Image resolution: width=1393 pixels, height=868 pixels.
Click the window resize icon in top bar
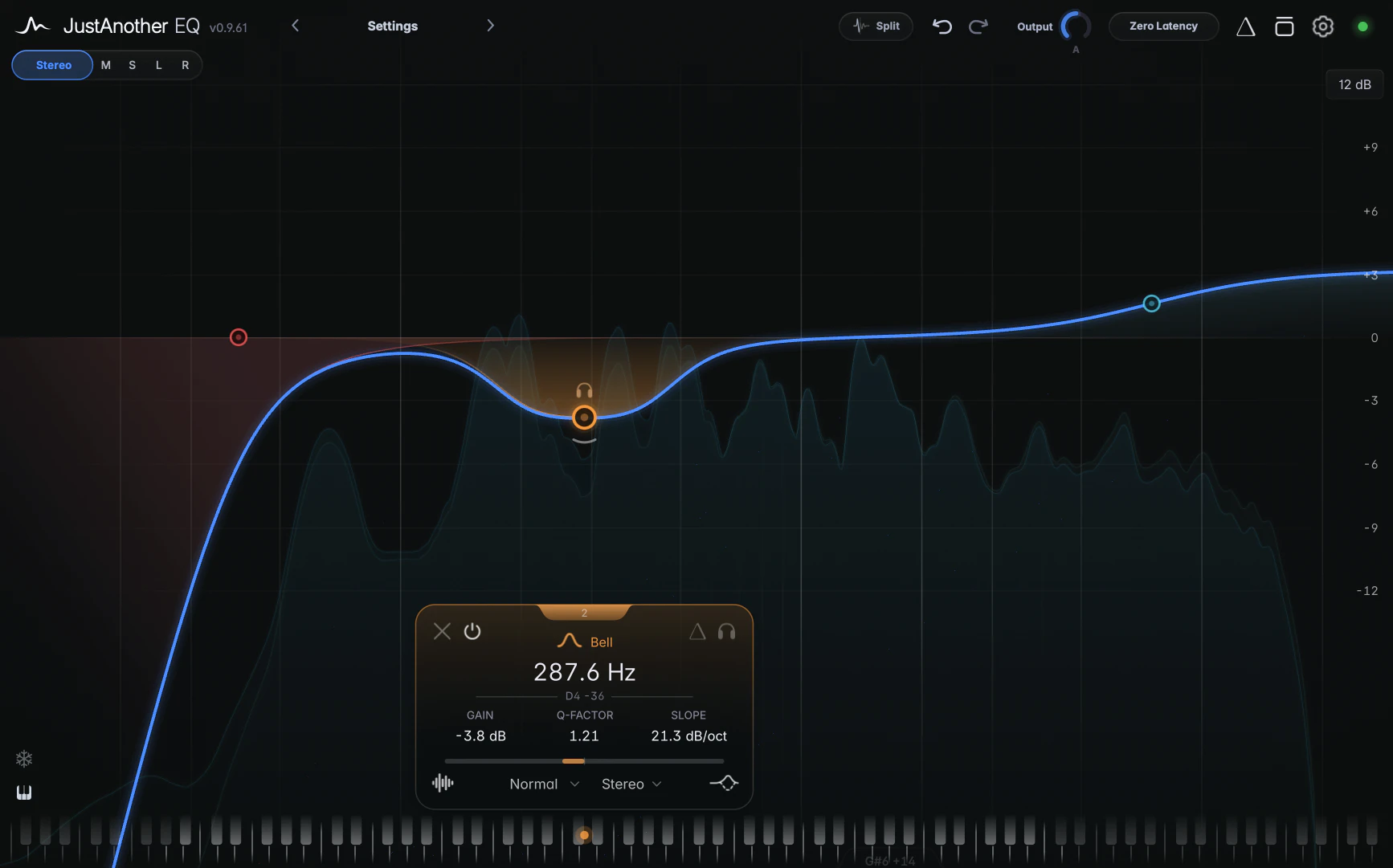click(1284, 26)
